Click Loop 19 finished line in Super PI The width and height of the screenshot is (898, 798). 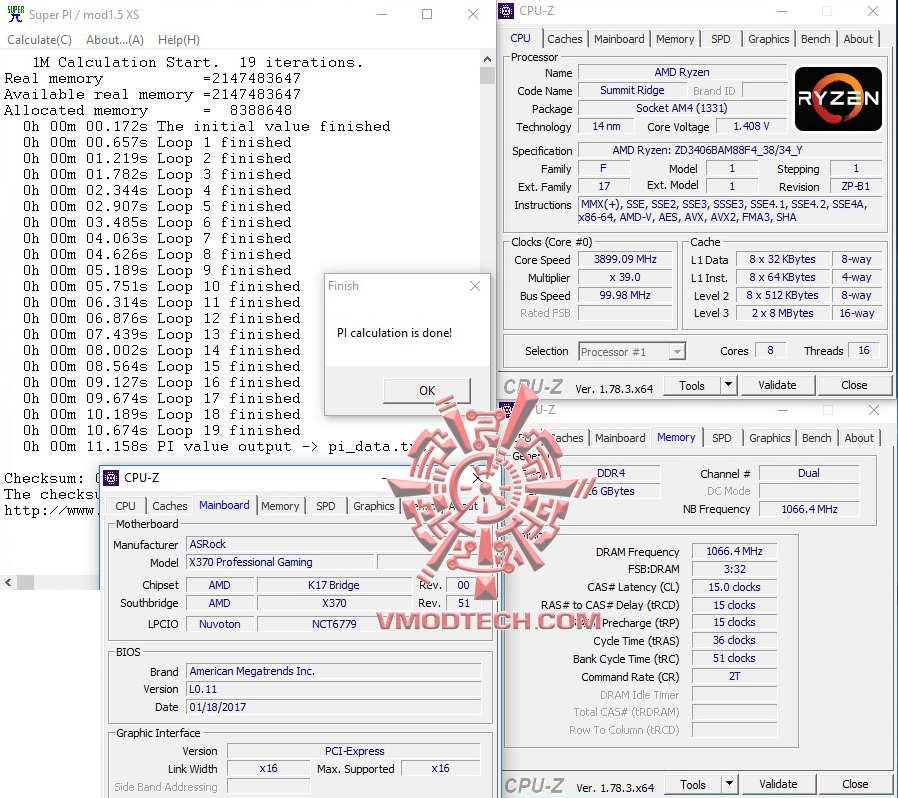pyautogui.click(x=162, y=430)
